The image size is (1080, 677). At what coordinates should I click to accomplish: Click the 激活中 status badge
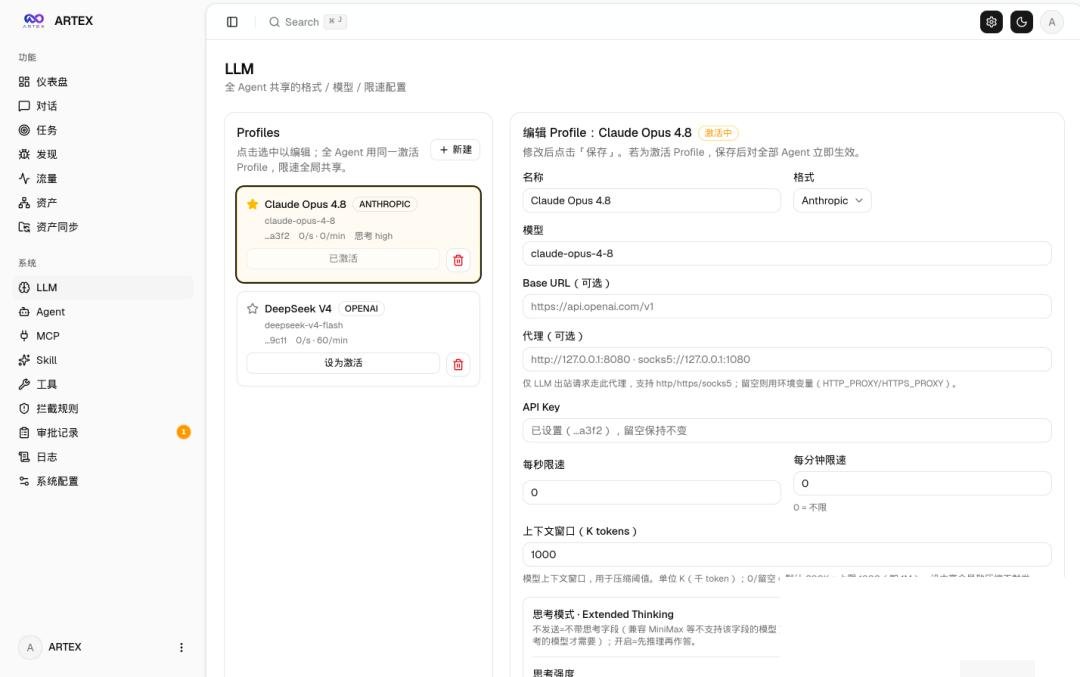click(x=718, y=133)
